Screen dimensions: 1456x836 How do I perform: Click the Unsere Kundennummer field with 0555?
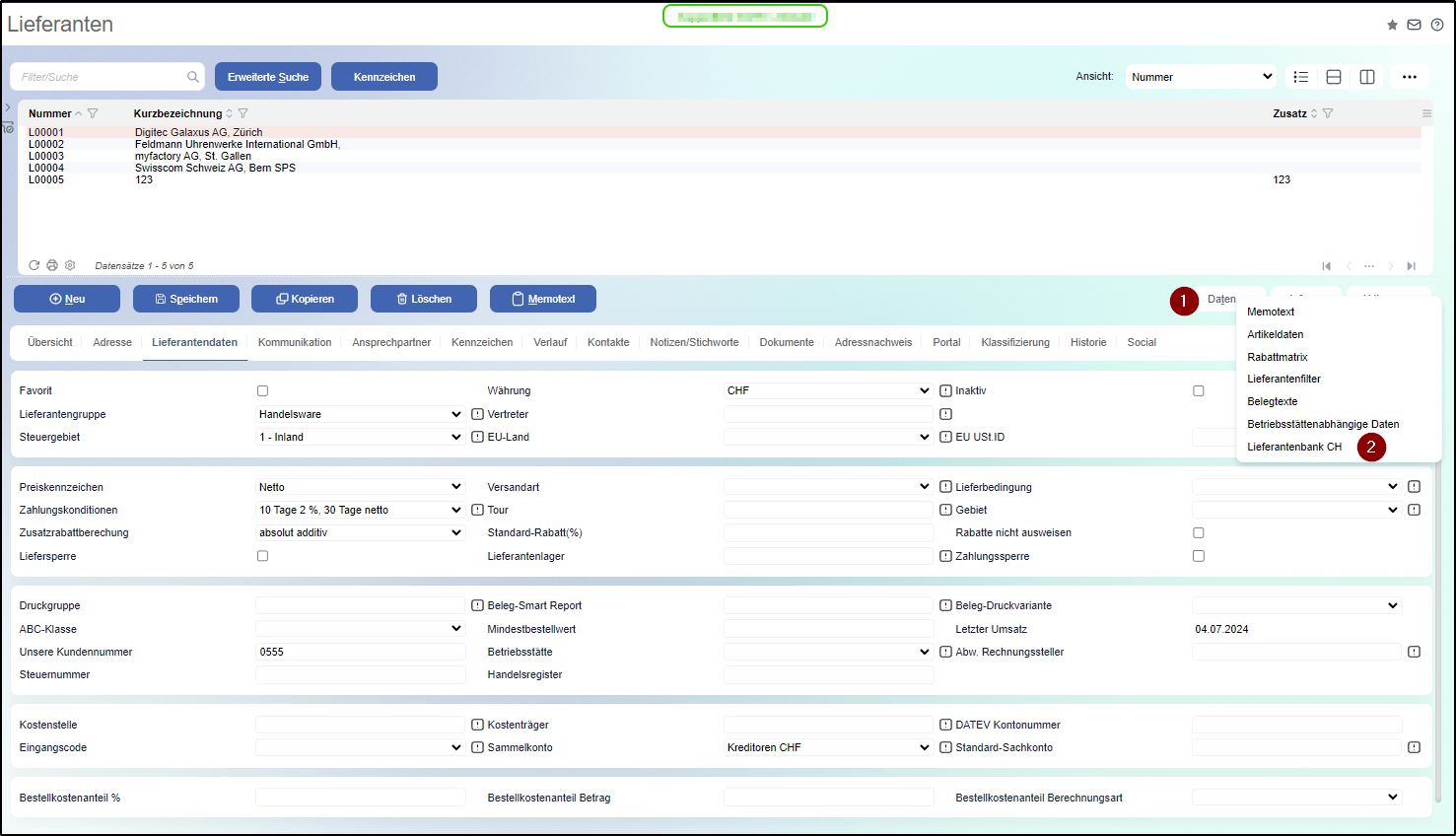coord(360,652)
